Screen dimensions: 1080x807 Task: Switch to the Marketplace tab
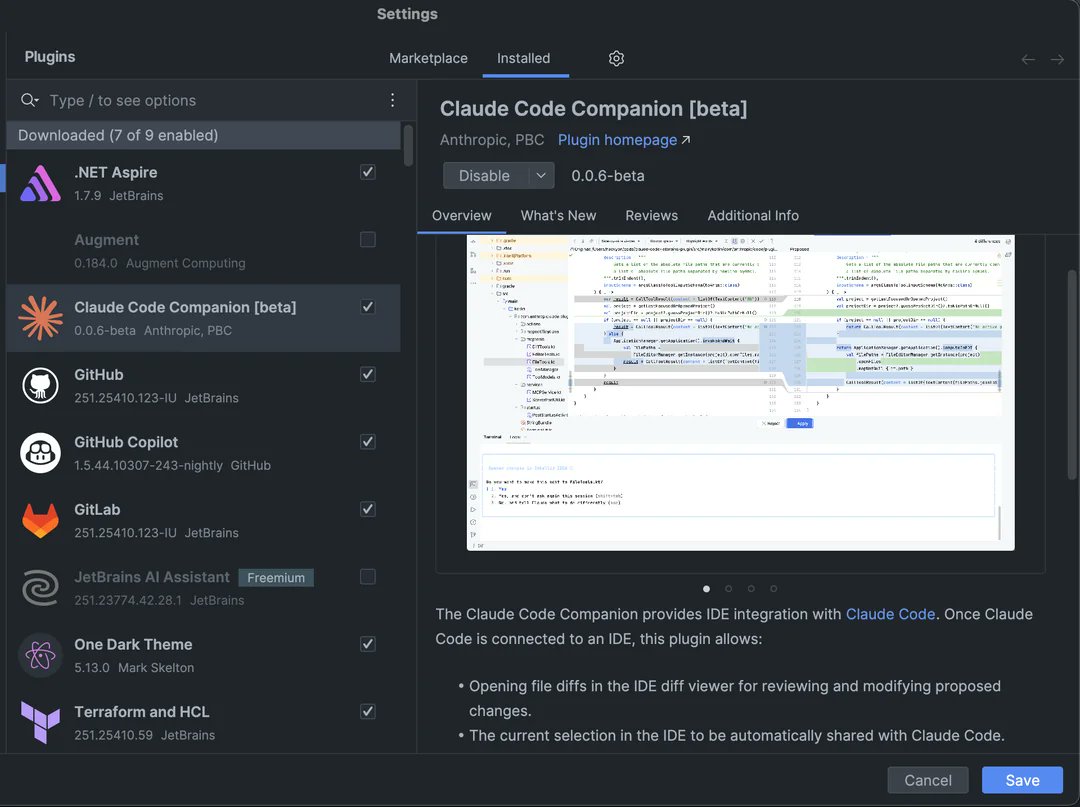click(x=428, y=59)
